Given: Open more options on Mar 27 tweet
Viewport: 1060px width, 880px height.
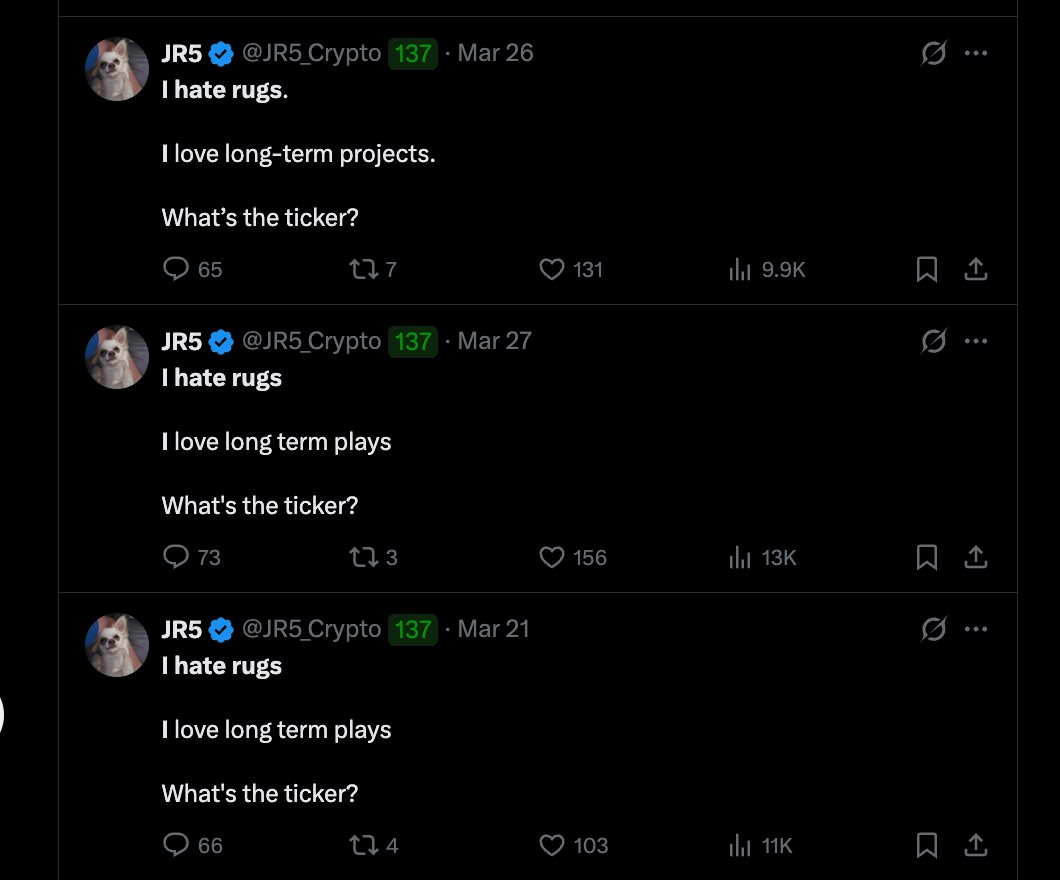Looking at the screenshot, I should point(976,342).
